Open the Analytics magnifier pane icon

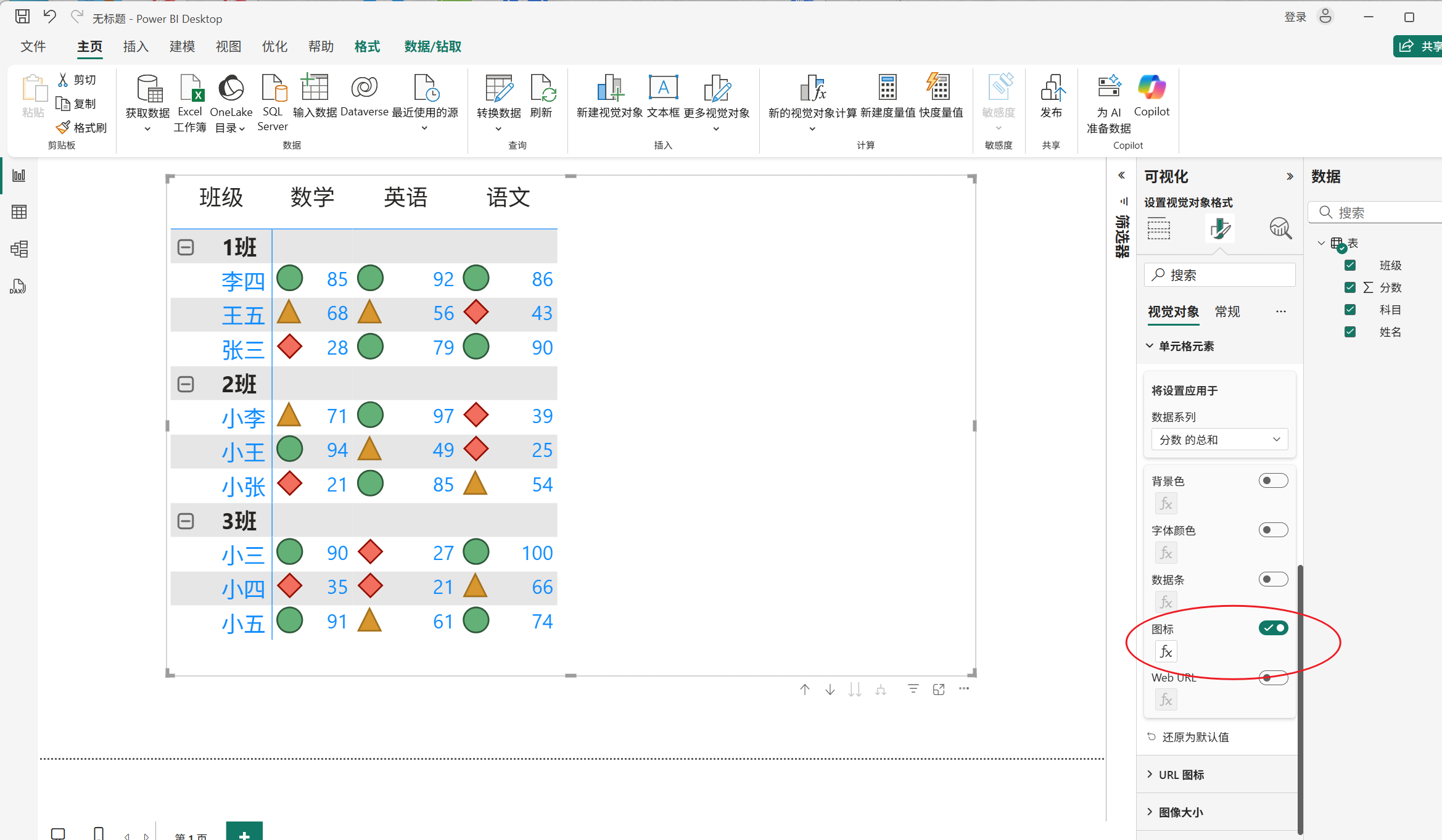point(1280,228)
